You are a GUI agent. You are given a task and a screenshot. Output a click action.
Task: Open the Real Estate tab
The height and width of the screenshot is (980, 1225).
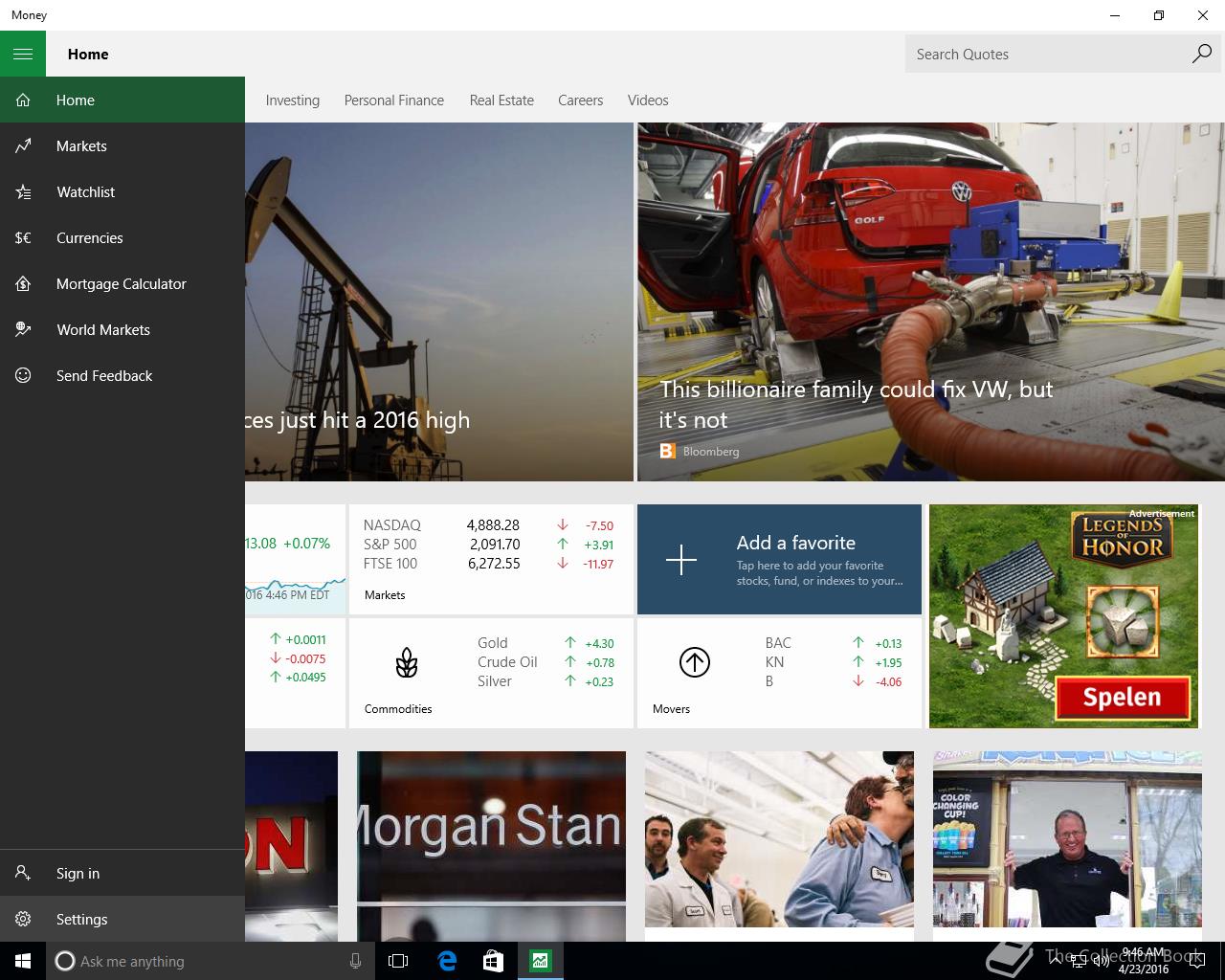[x=501, y=100]
